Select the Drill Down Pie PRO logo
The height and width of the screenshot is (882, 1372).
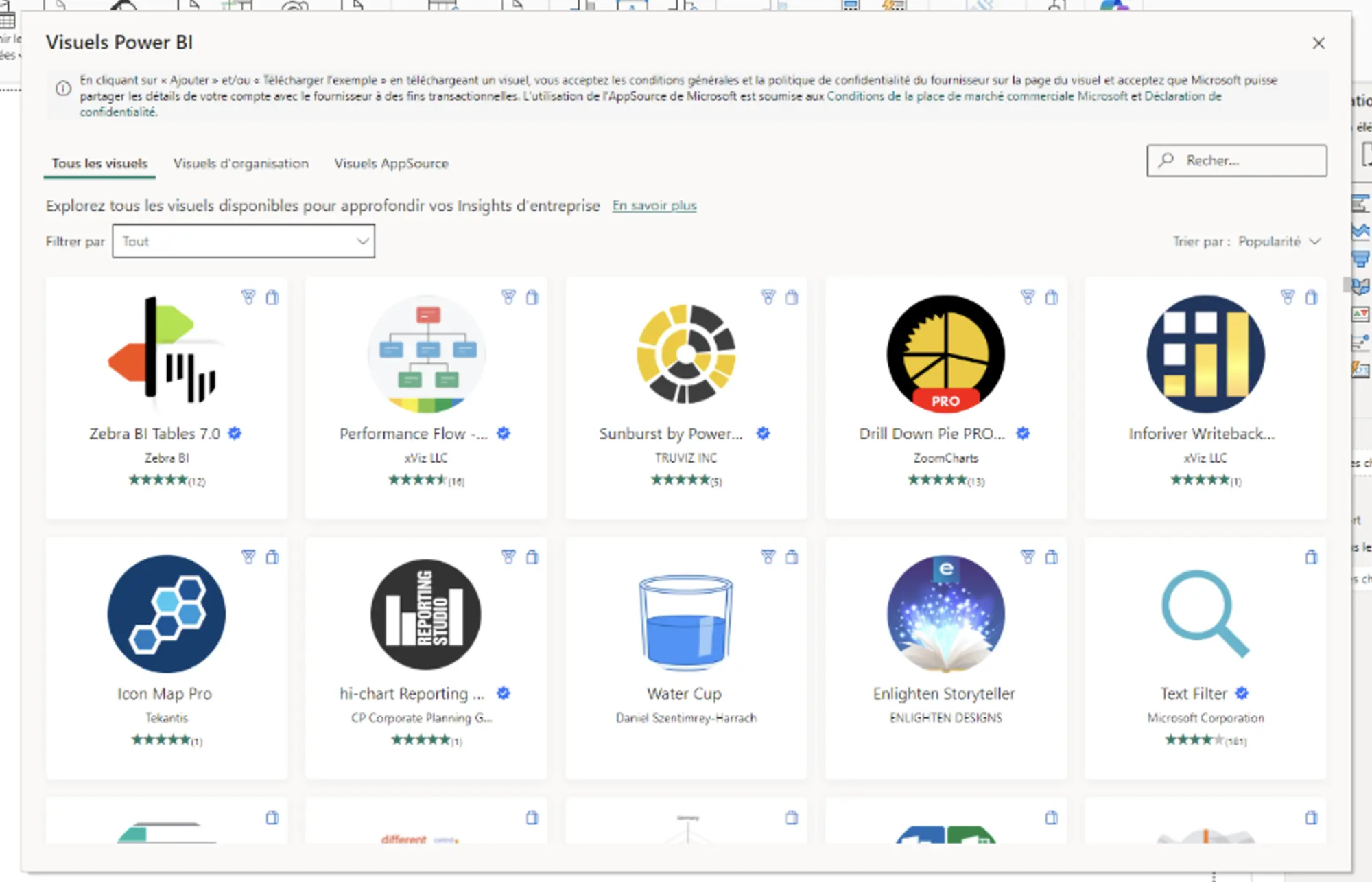click(945, 353)
